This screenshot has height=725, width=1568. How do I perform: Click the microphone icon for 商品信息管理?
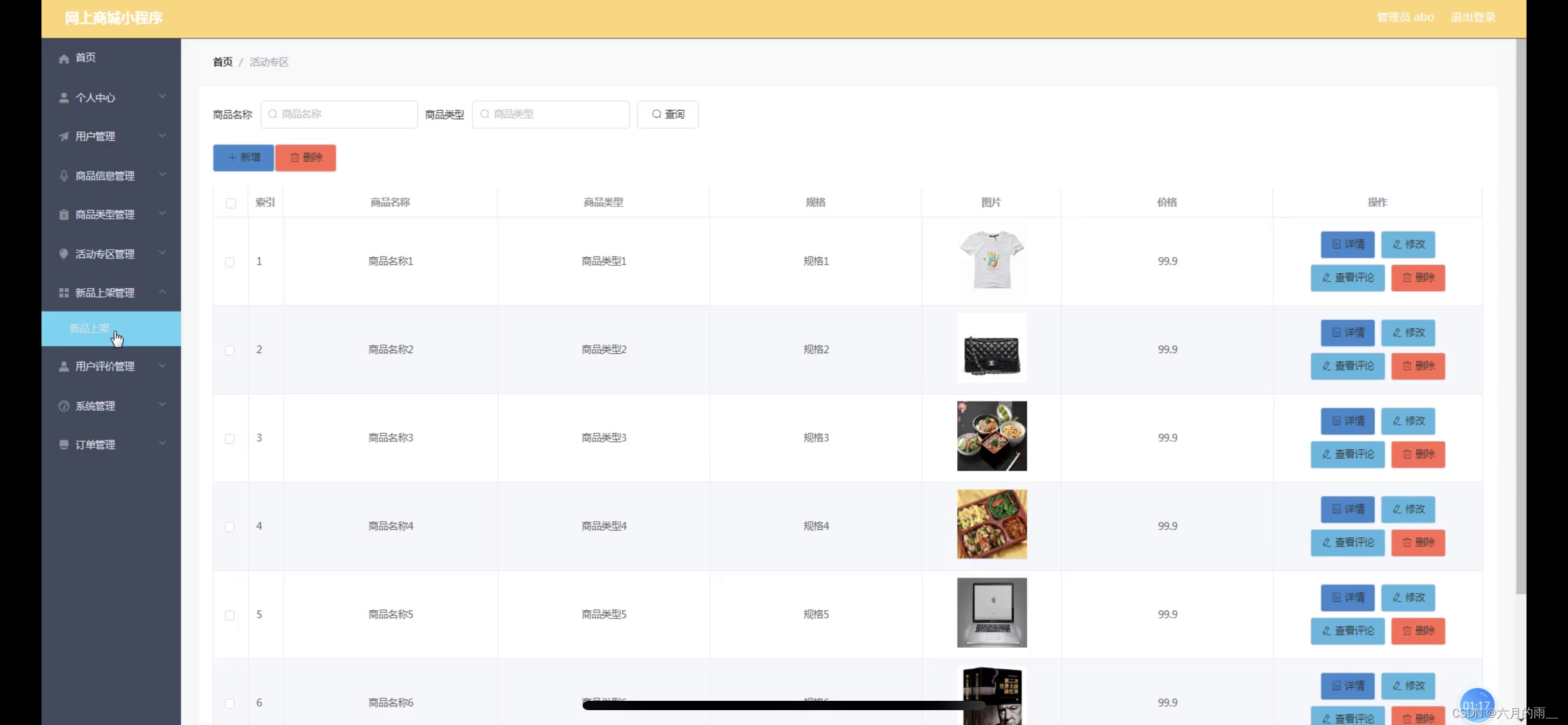tap(64, 176)
